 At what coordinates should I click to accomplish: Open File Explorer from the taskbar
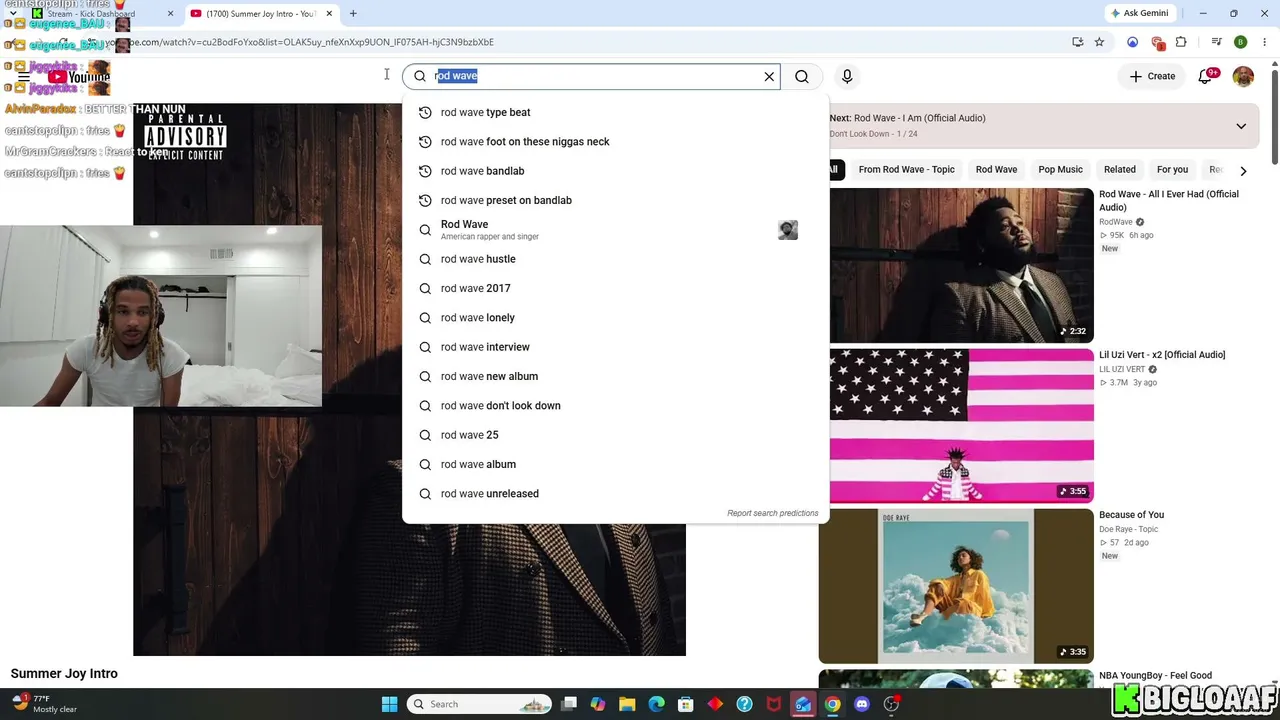(x=627, y=704)
